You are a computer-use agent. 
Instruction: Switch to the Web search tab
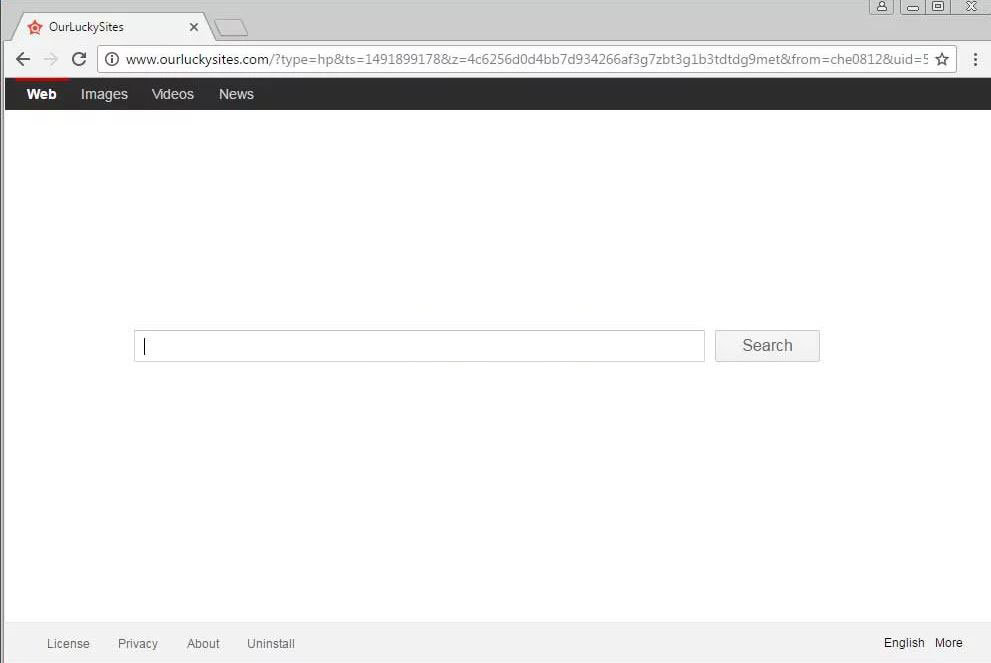pyautogui.click(x=42, y=94)
